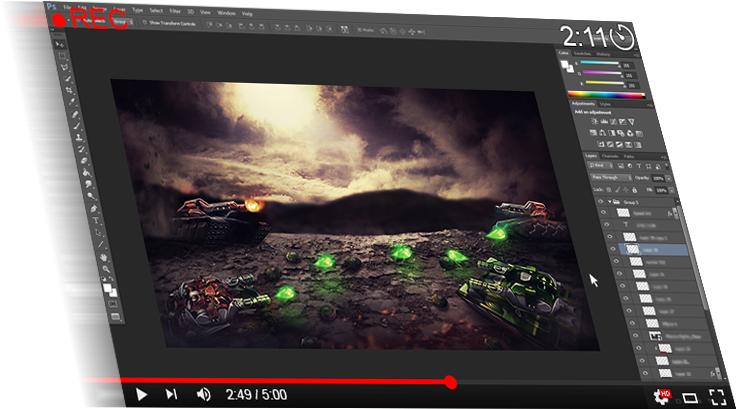This screenshot has width=736, height=409.
Task: Switch video to theater mode
Action: [x=690, y=398]
